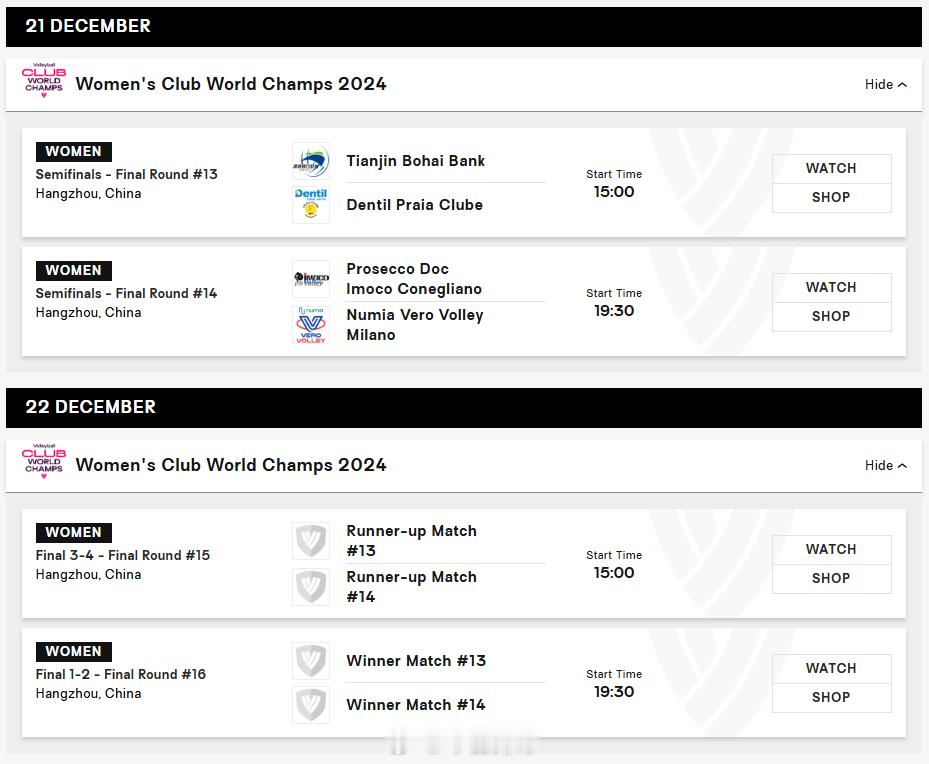This screenshot has width=929, height=764.
Task: Open Shop for Final 1-2 Round #16
Action: click(831, 698)
